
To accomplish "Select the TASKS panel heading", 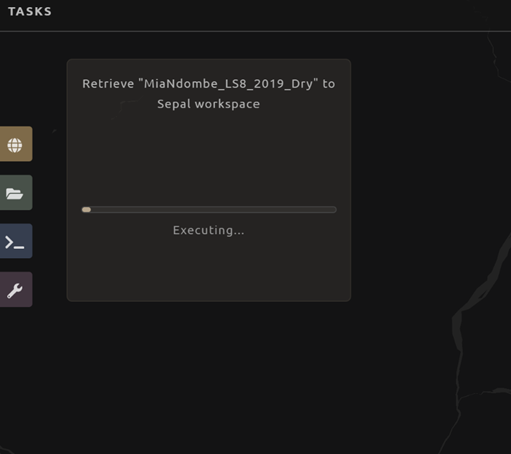I will [30, 12].
